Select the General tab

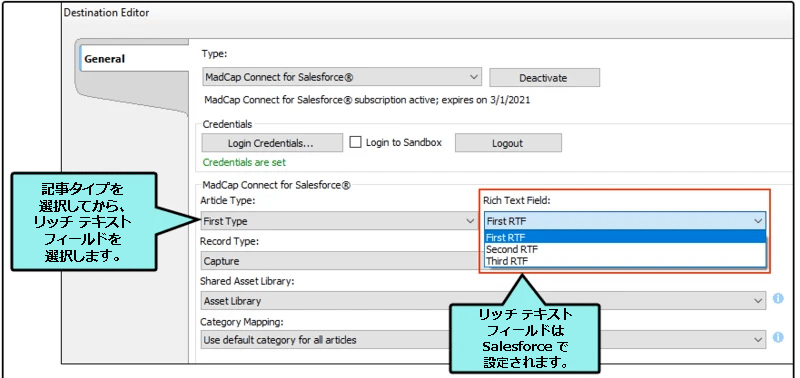[104, 59]
